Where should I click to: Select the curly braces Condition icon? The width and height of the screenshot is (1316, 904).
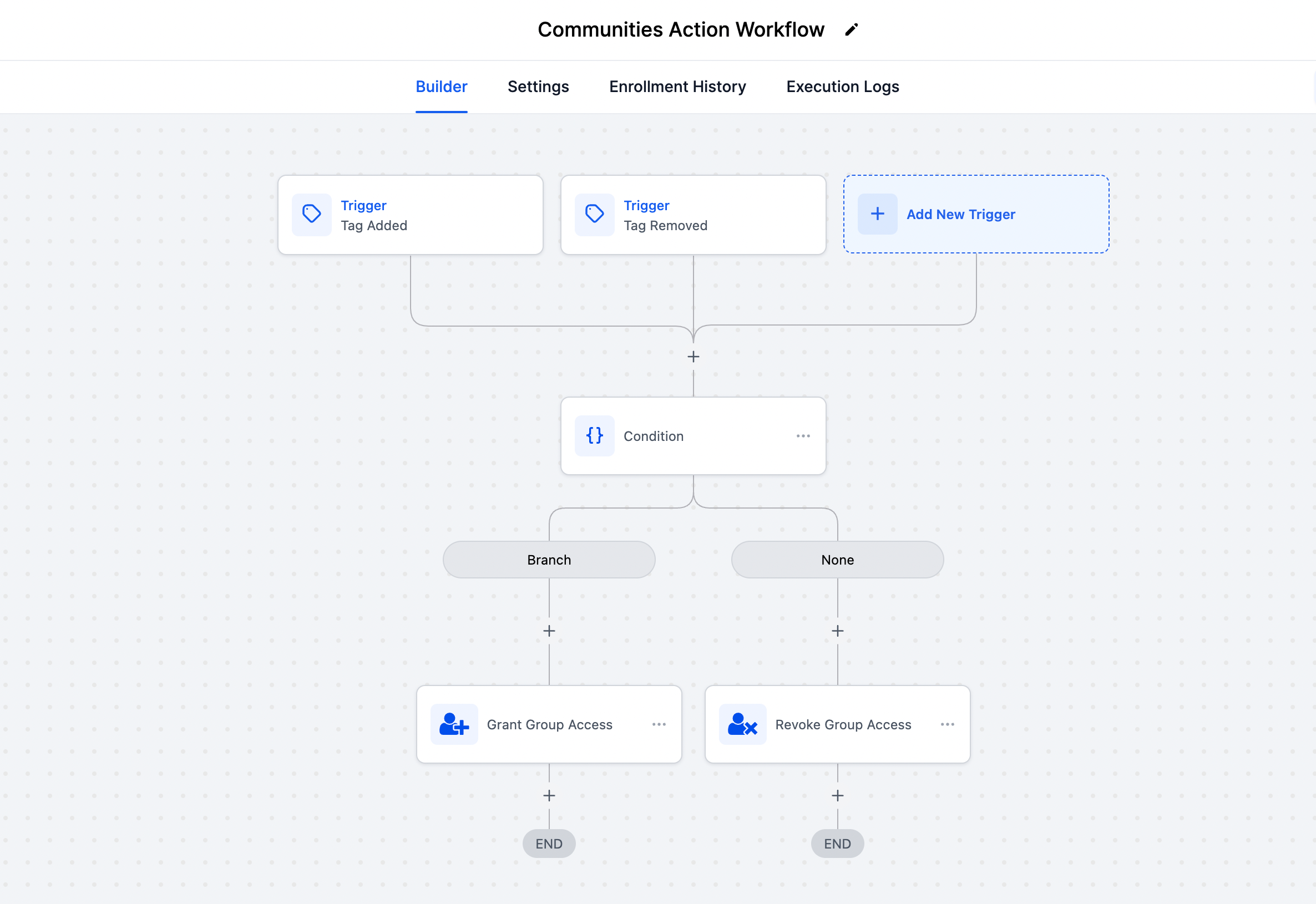(594, 435)
